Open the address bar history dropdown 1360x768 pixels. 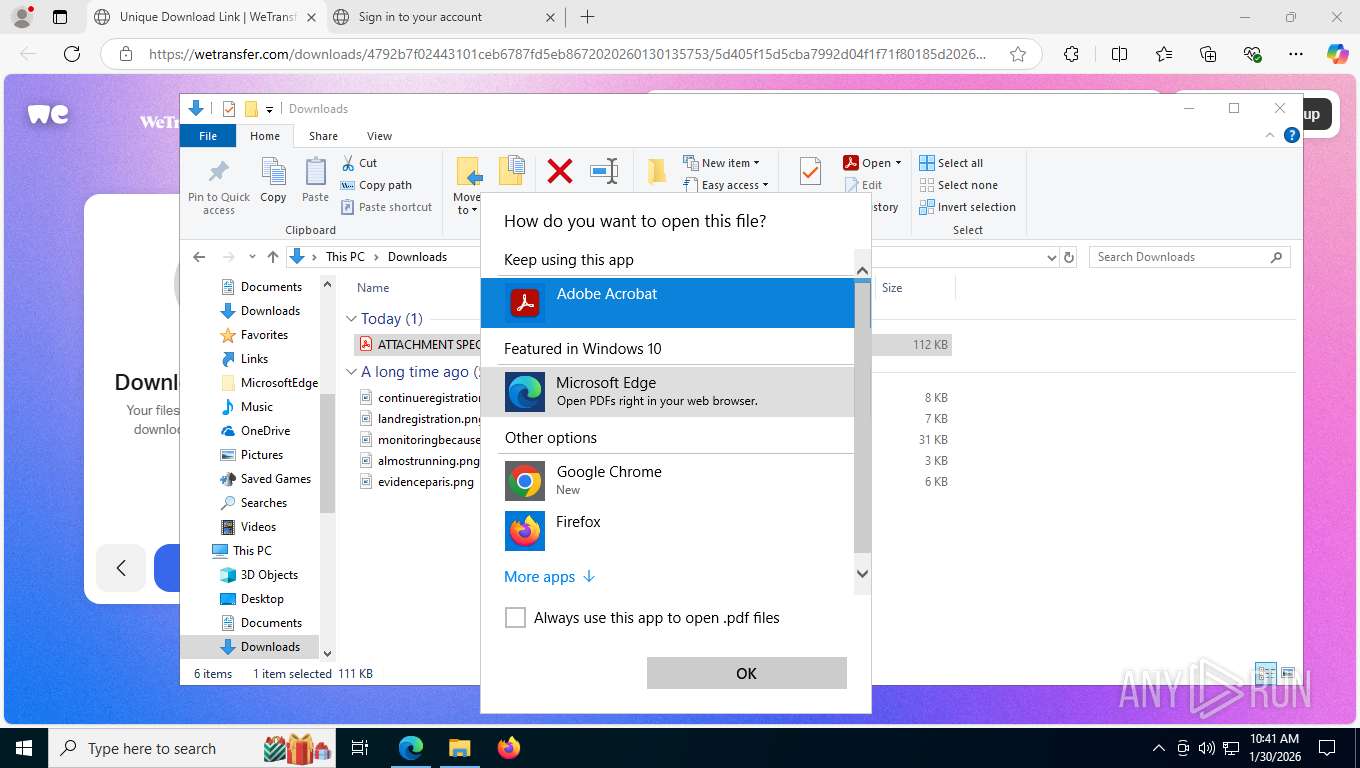coord(1051,257)
